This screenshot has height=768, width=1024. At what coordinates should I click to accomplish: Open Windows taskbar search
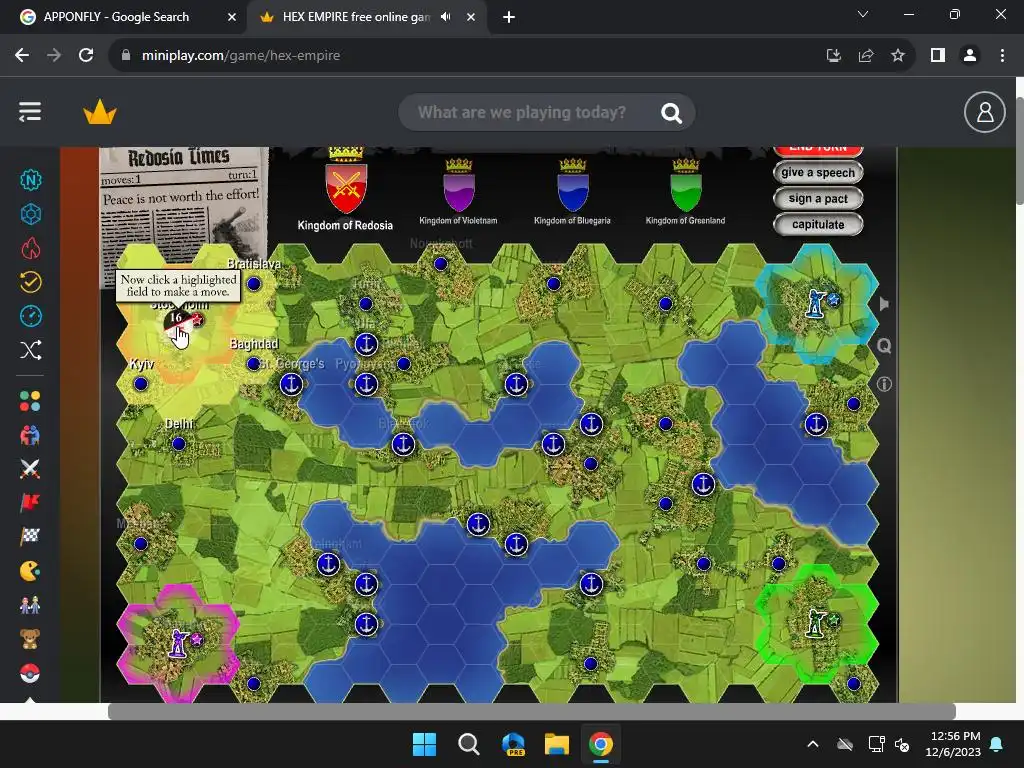point(468,744)
